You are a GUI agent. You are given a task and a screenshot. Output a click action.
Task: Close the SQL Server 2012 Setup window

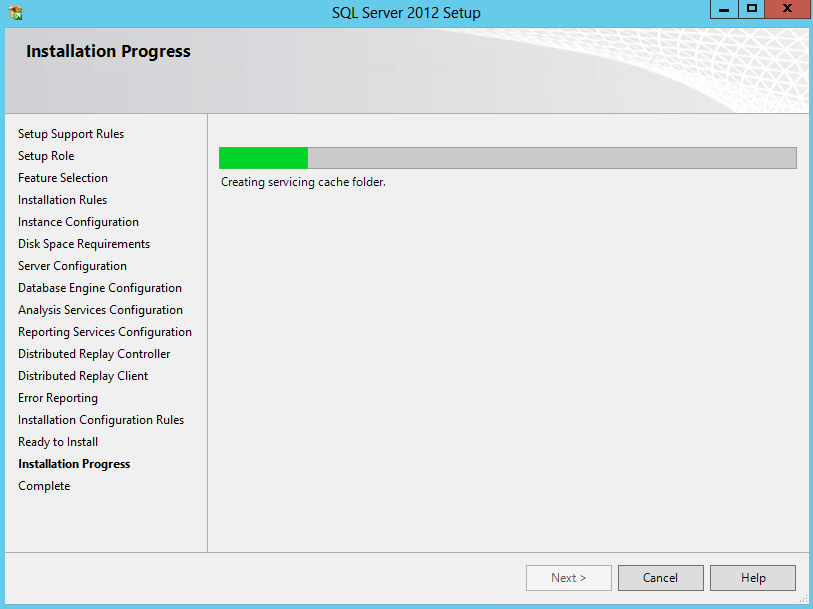tap(787, 9)
